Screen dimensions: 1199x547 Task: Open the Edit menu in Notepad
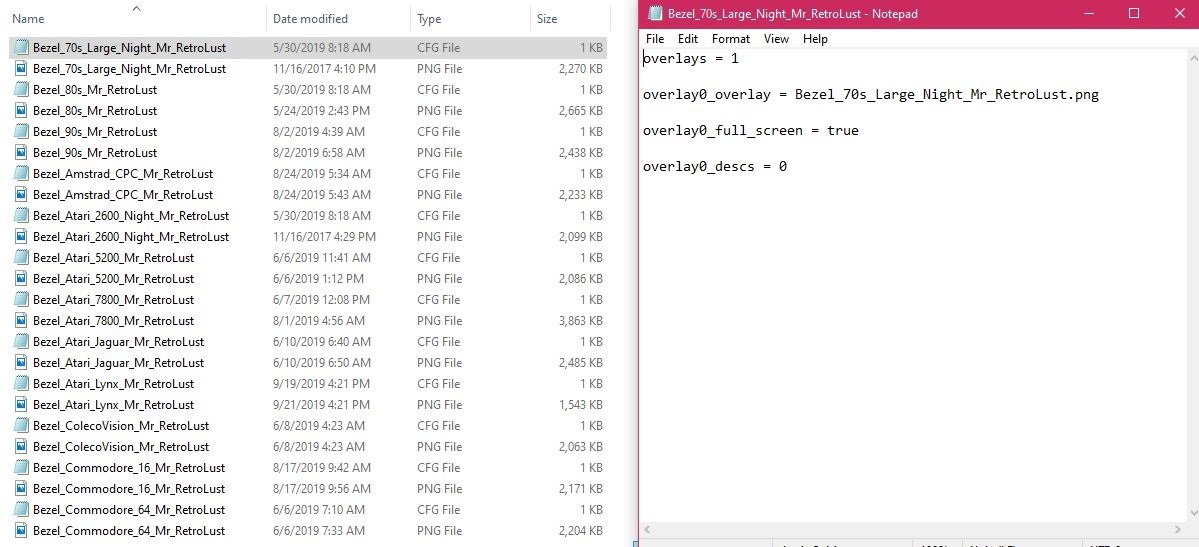[687, 39]
